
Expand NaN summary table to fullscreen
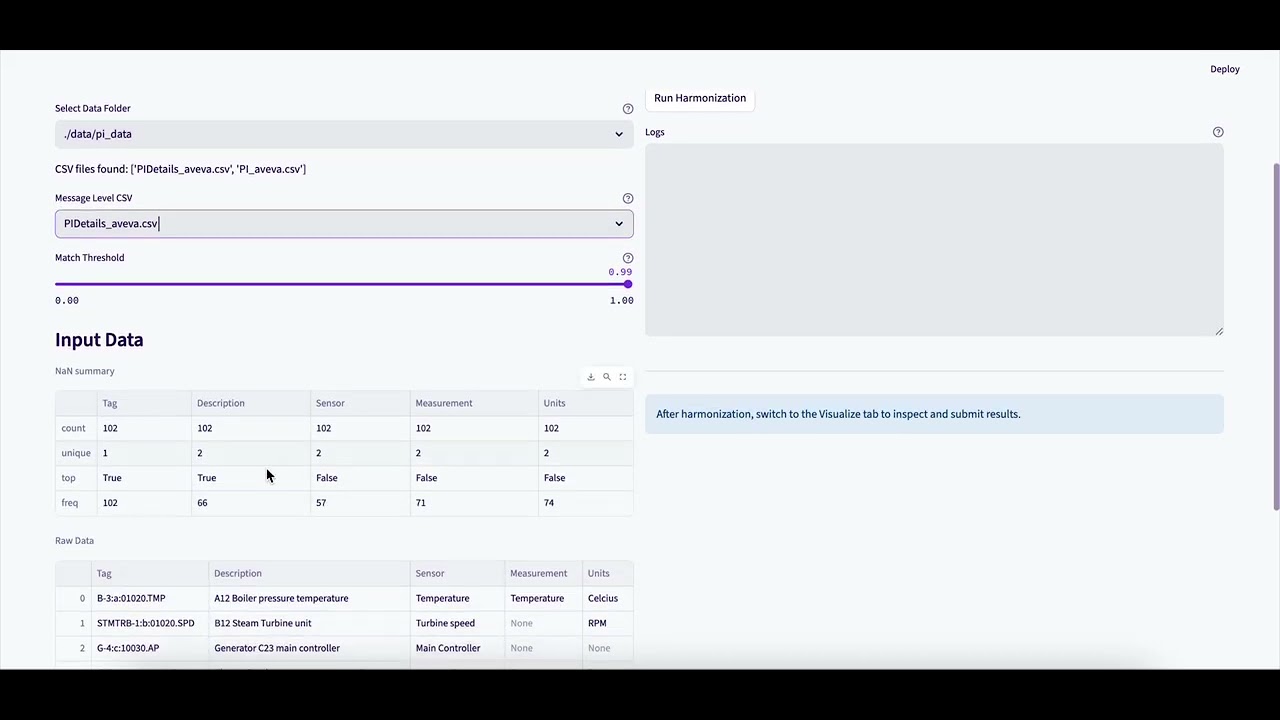(623, 377)
